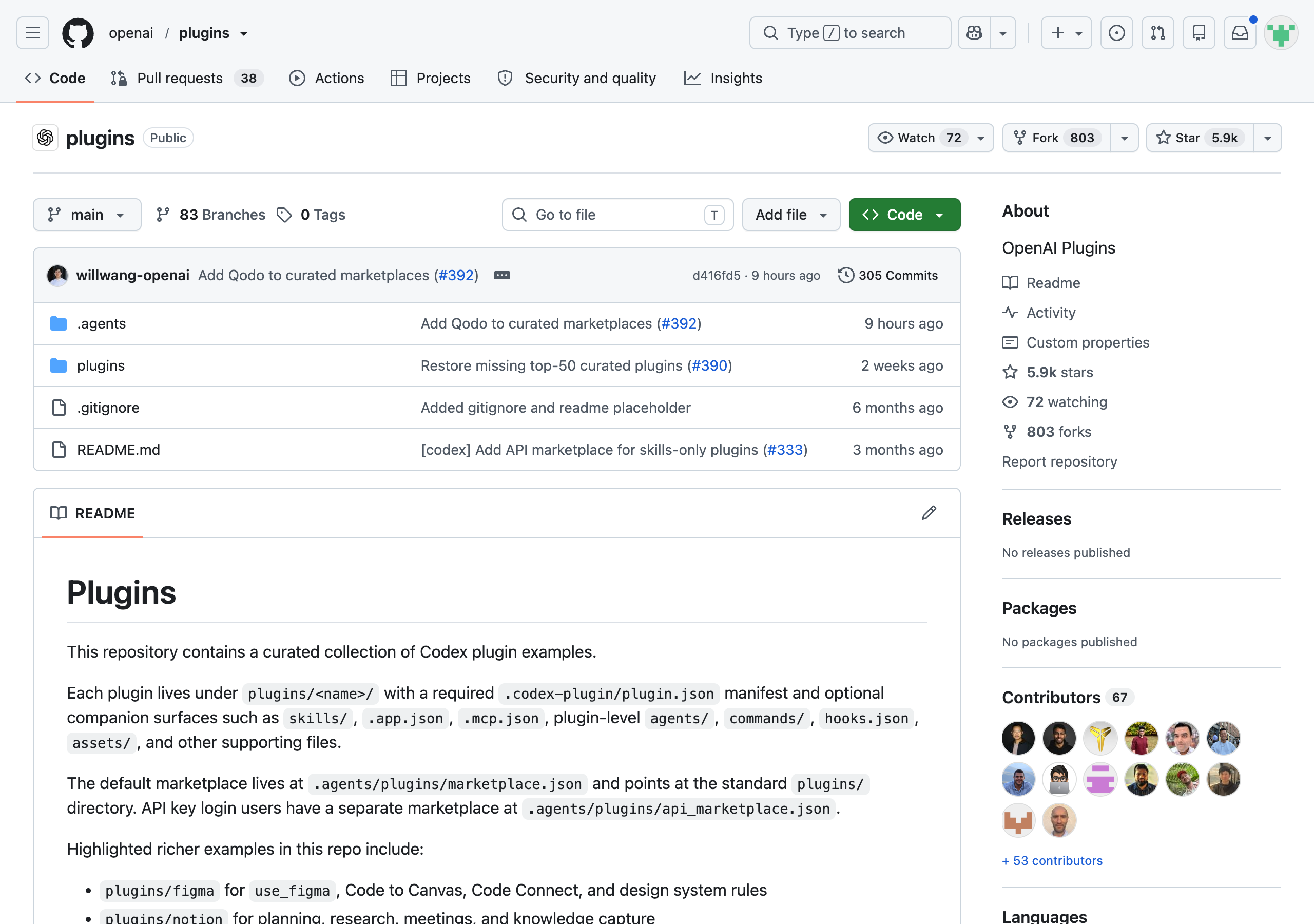Click the Go to file field
Viewport: 1314px width, 924px height.
coord(617,215)
